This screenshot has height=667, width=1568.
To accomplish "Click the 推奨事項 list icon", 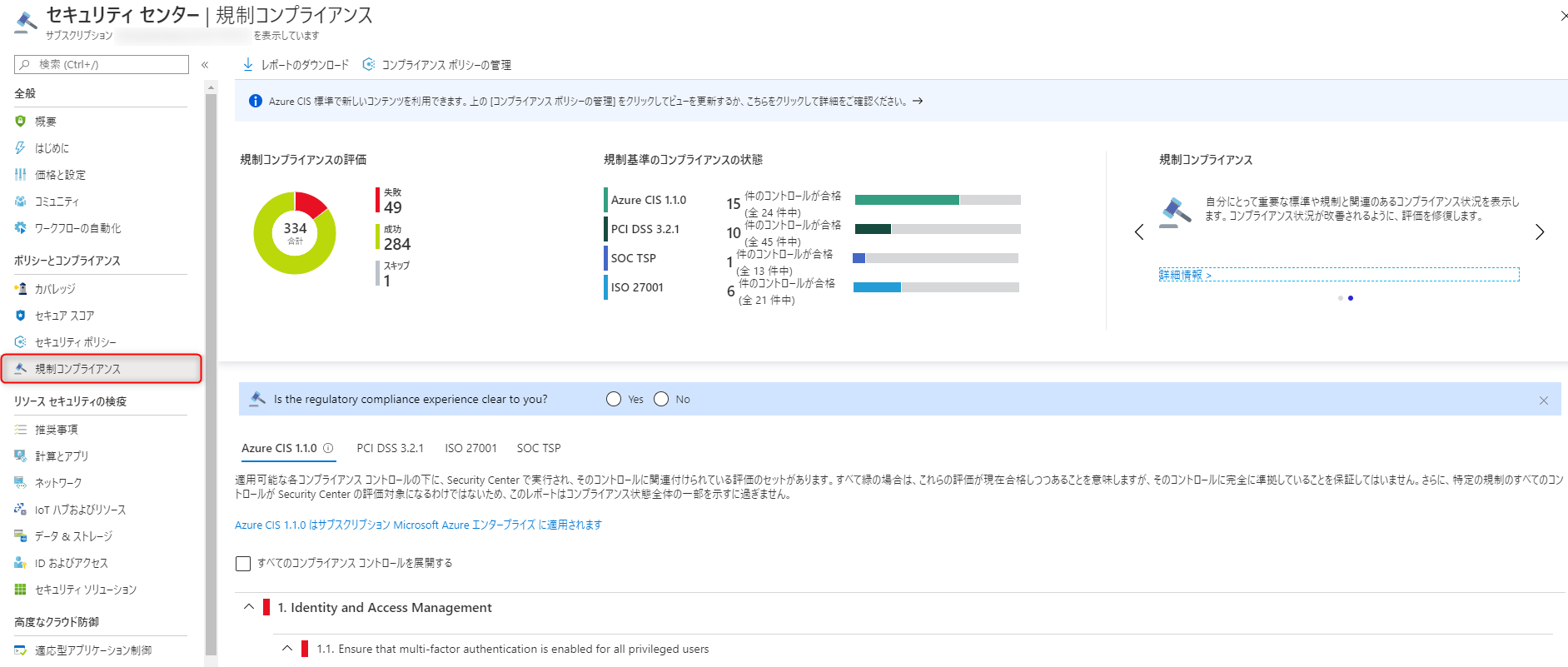I will click(20, 429).
